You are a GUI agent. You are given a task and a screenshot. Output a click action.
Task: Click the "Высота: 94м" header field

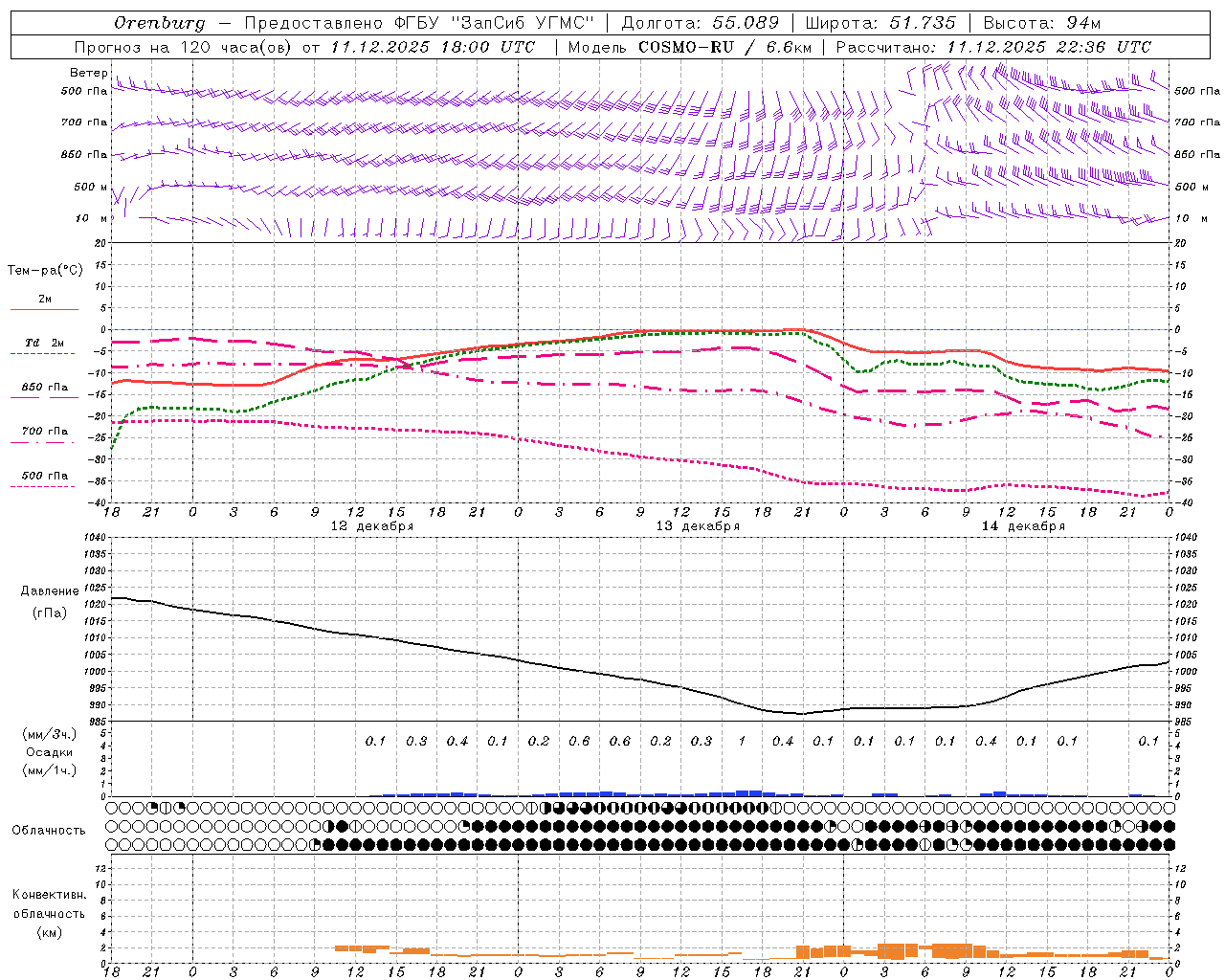point(1043,23)
